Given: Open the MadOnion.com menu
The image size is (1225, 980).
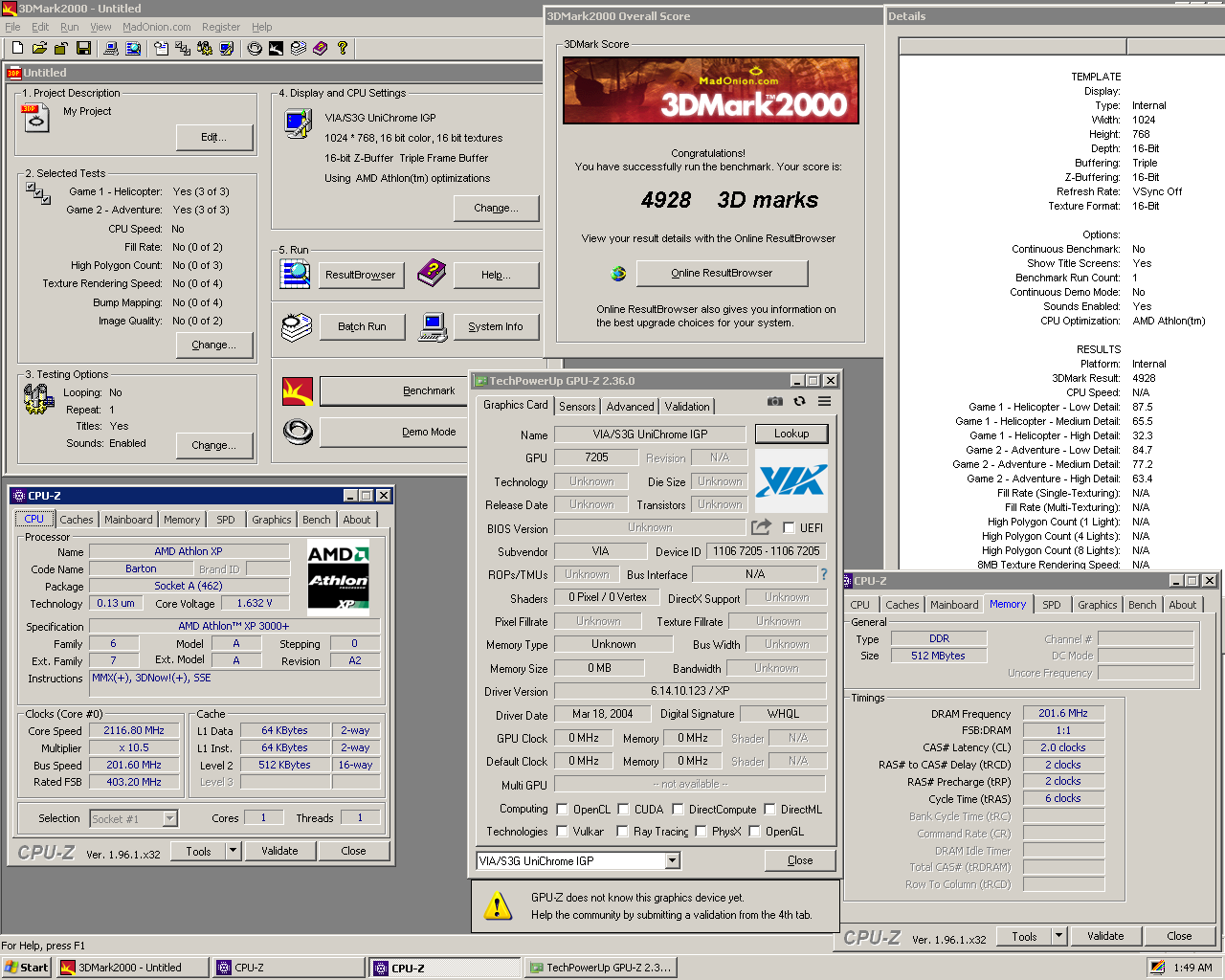Looking at the screenshot, I should click(x=156, y=27).
